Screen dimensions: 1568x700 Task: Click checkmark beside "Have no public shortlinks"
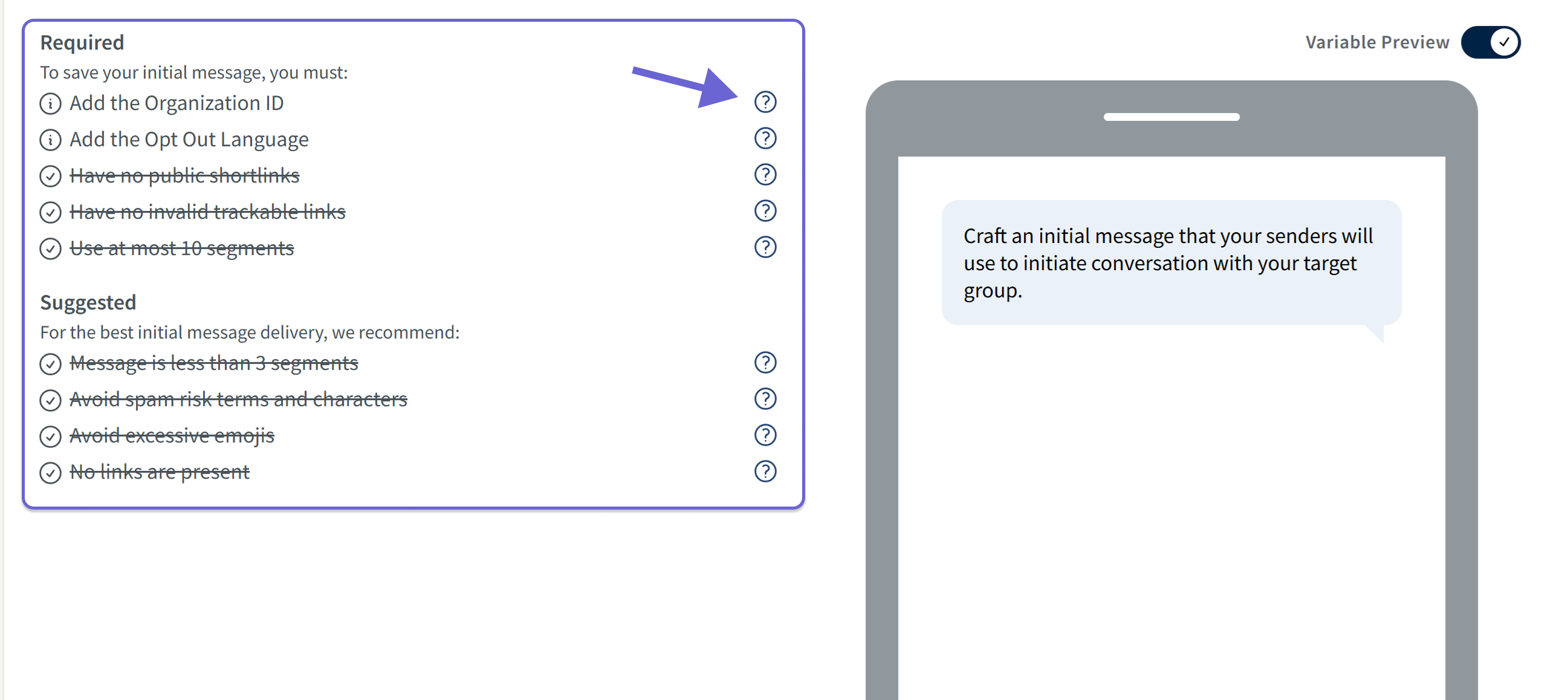(50, 177)
